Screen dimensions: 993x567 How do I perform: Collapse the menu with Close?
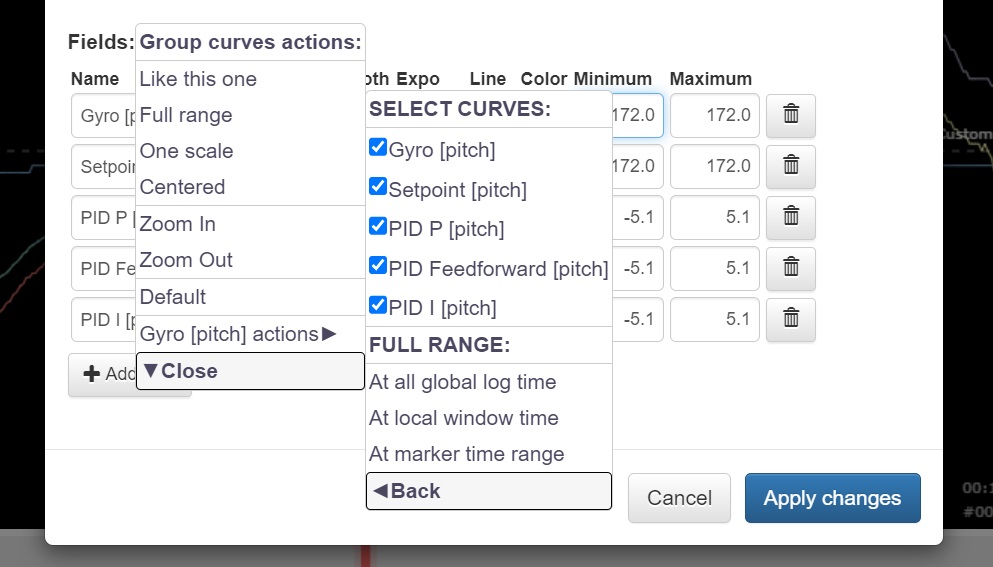pos(250,371)
